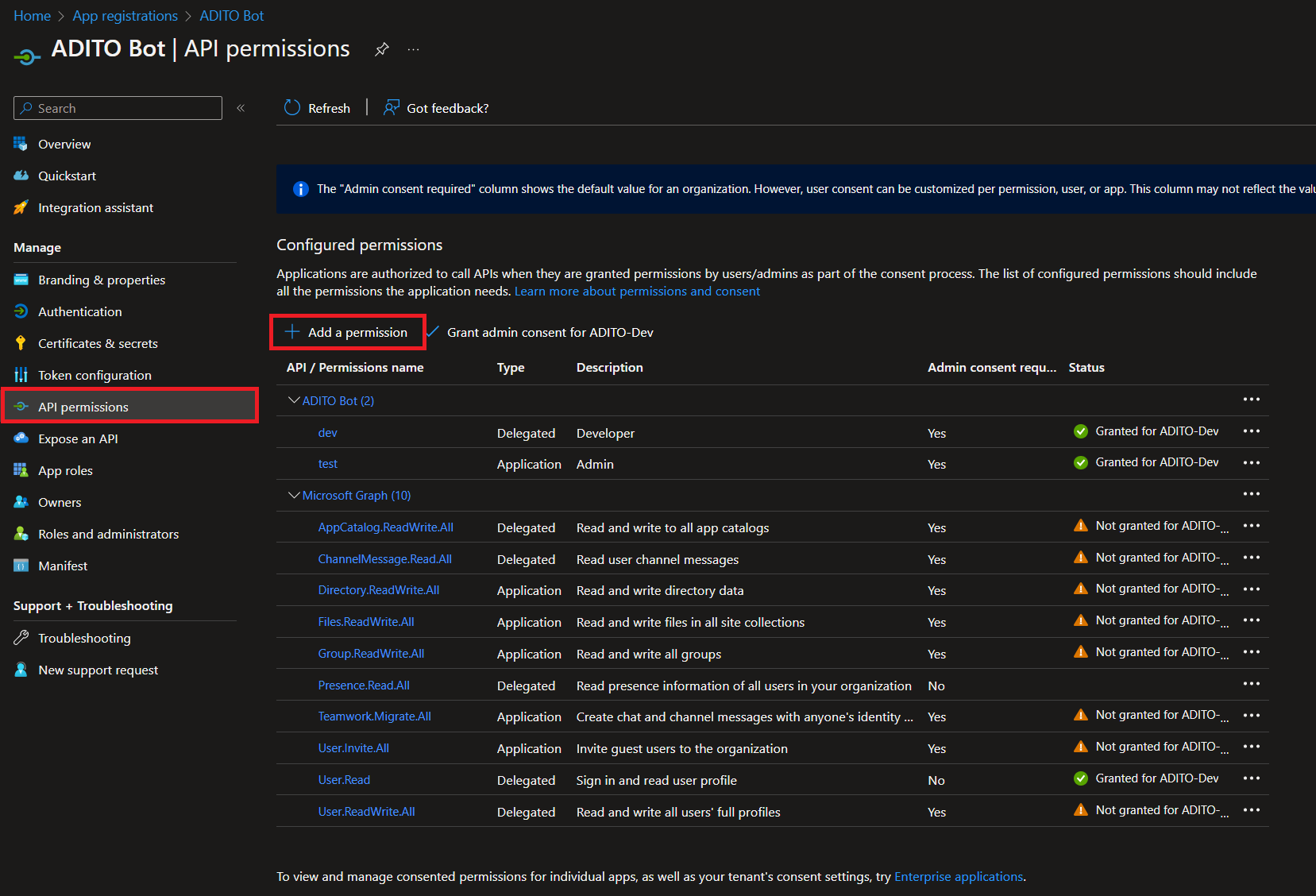Click the Troubleshooting wrench icon

(x=21, y=638)
